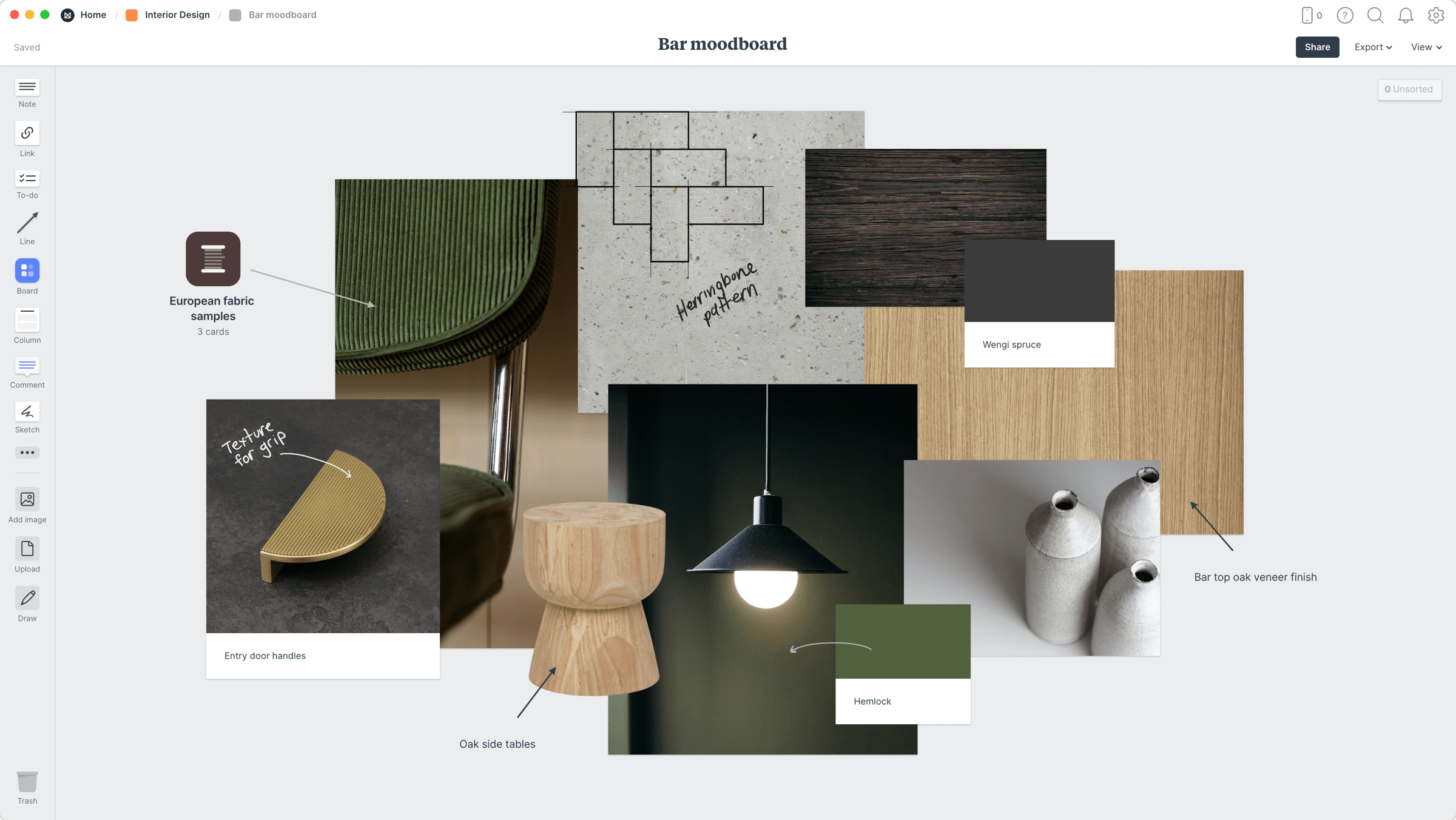Viewport: 1456px width, 820px height.
Task: Navigate to Home tab
Action: coord(93,15)
